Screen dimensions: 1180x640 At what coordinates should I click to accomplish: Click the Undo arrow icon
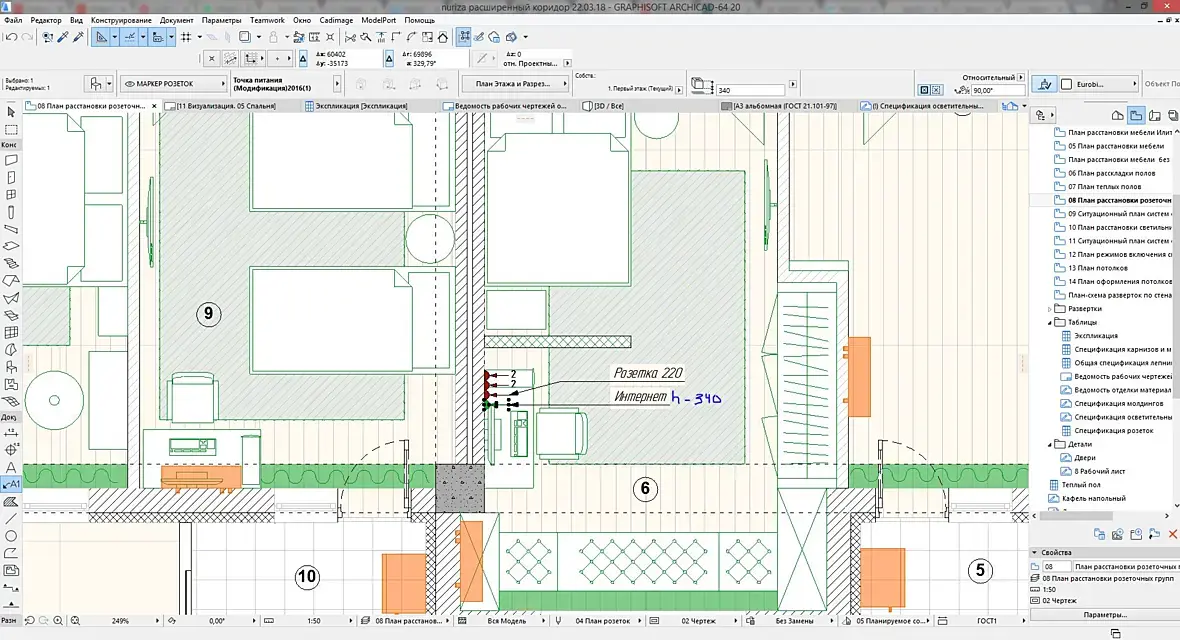pos(9,37)
